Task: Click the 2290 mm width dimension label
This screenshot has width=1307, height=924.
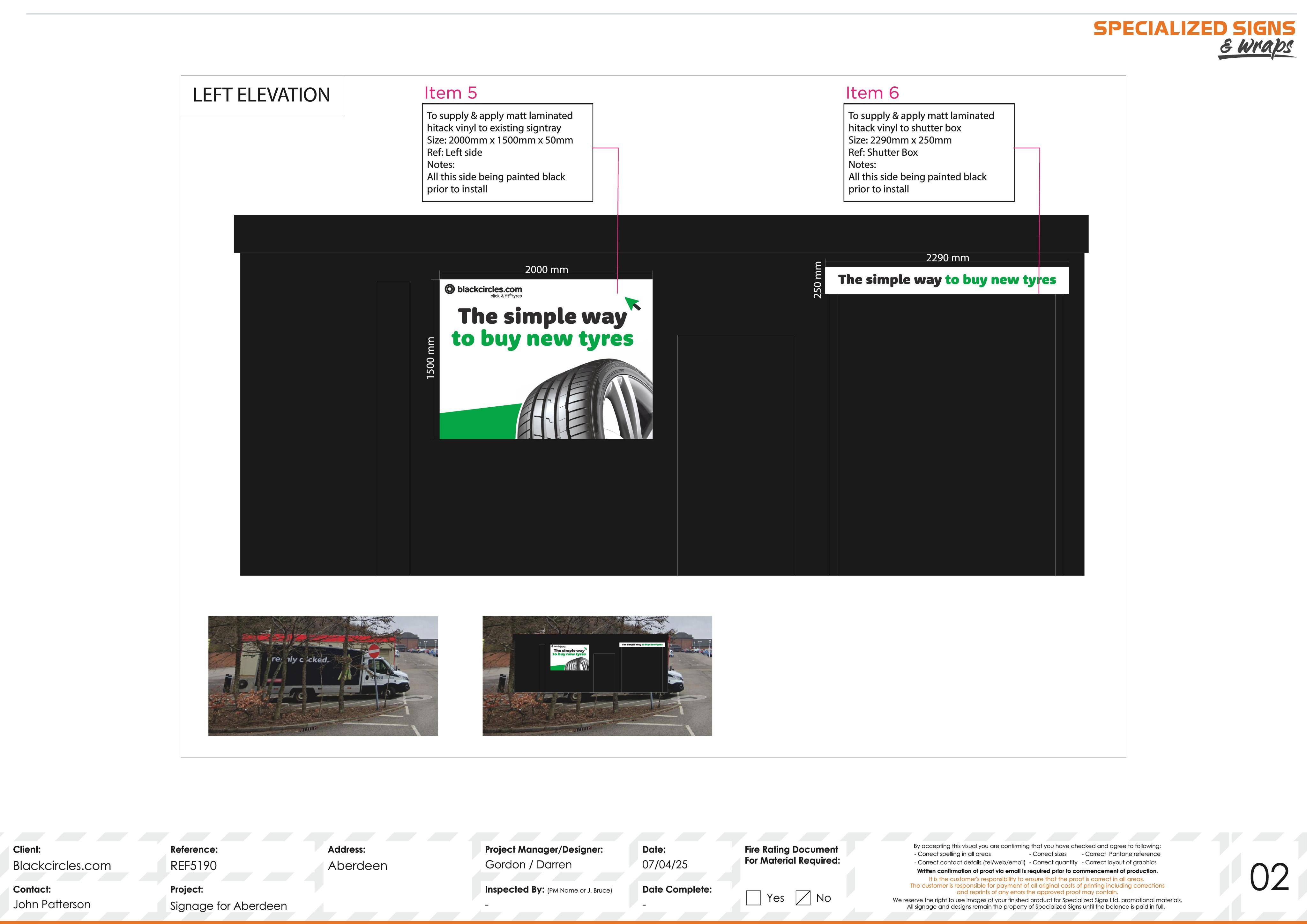Action: [947, 258]
